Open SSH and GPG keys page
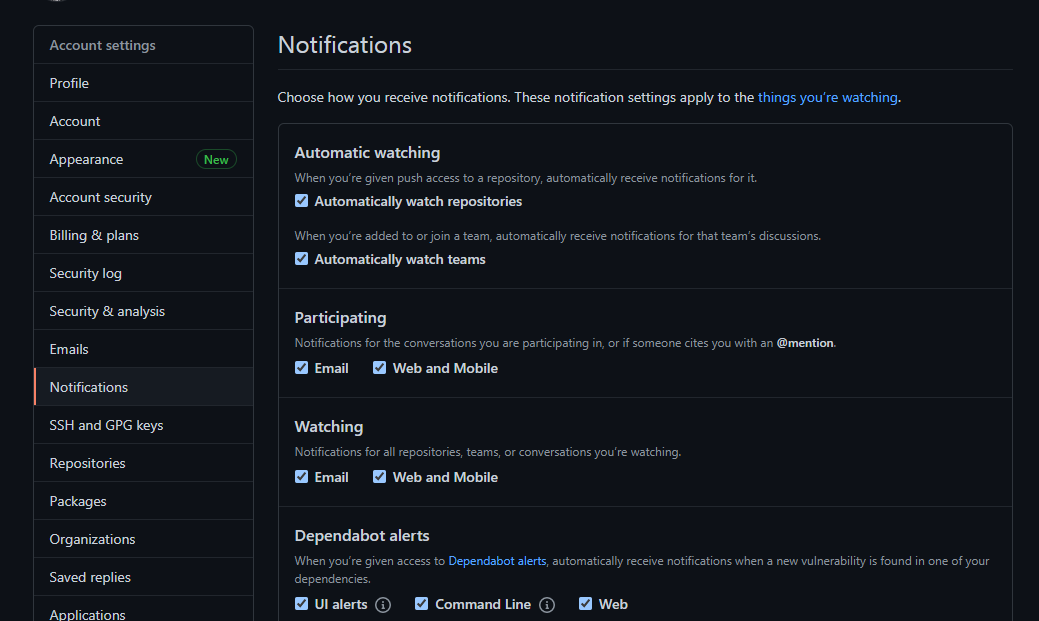Image resolution: width=1039 pixels, height=621 pixels. click(143, 425)
